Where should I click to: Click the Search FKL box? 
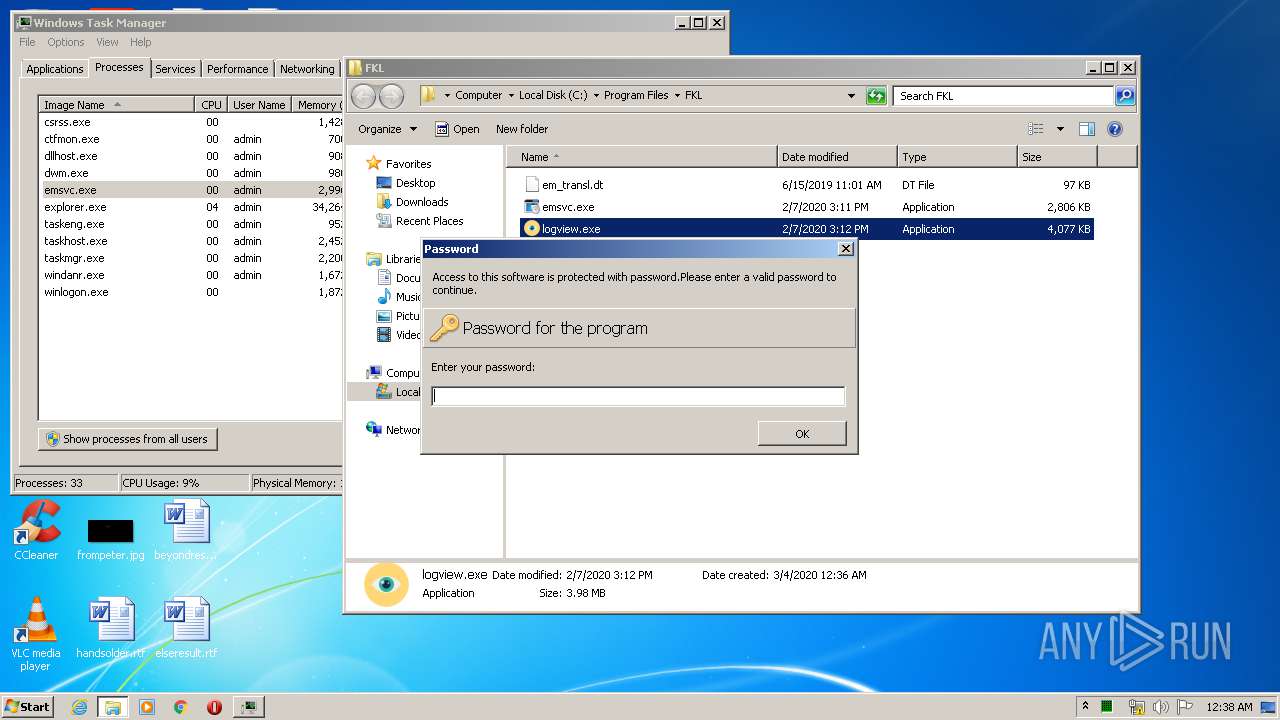click(1003, 96)
